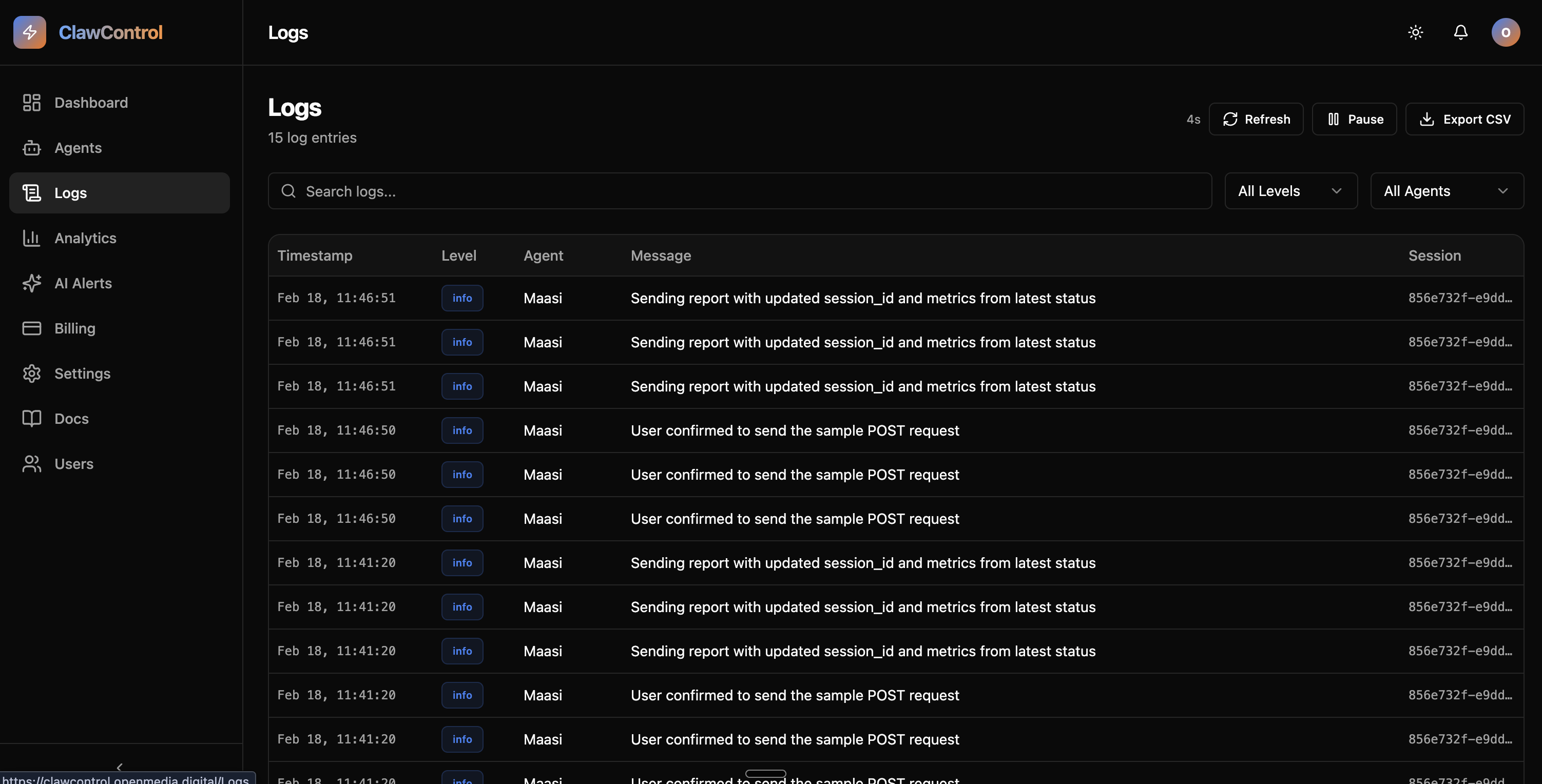The width and height of the screenshot is (1542, 784).
Task: Select the Users menu item
Action: pos(74,463)
